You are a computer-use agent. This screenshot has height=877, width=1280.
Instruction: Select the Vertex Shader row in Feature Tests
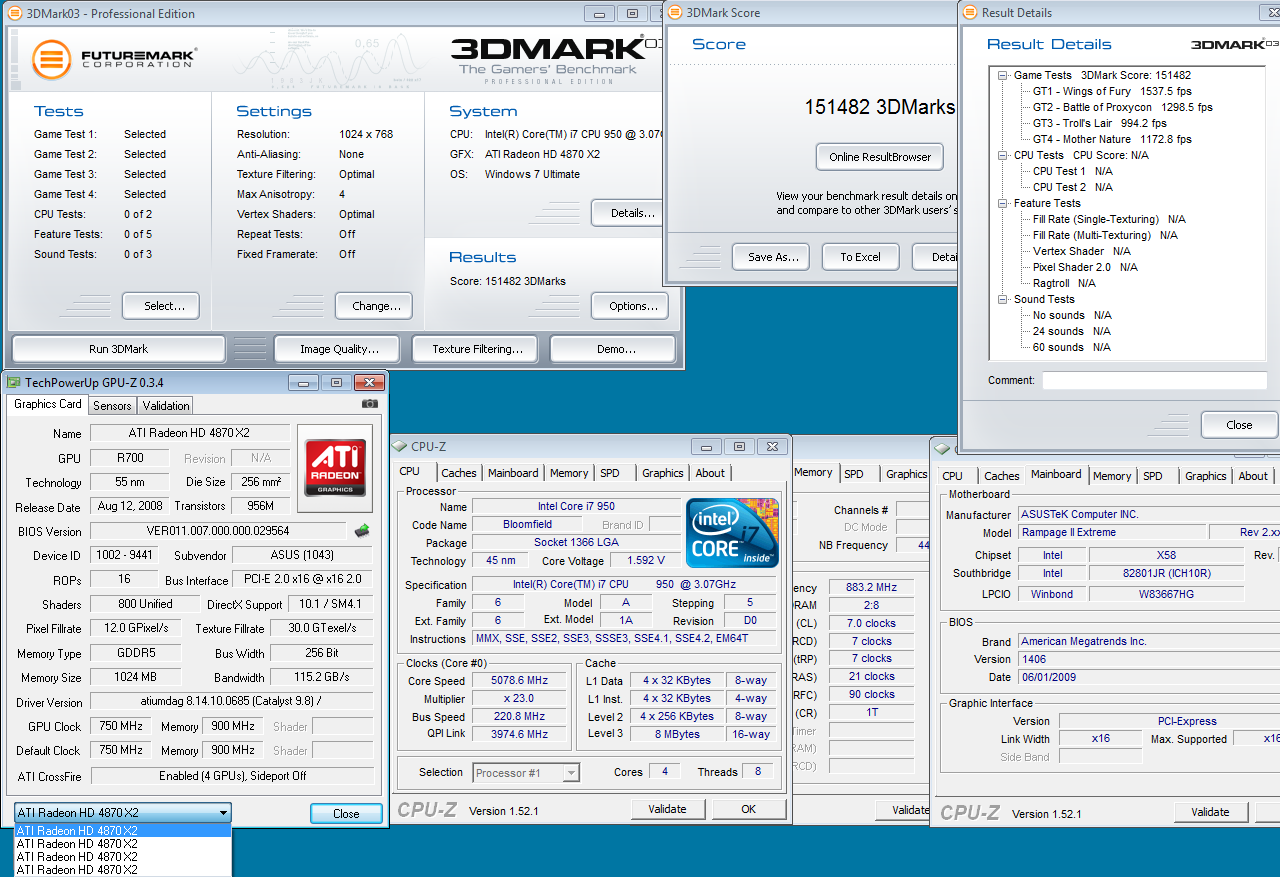(1082, 251)
